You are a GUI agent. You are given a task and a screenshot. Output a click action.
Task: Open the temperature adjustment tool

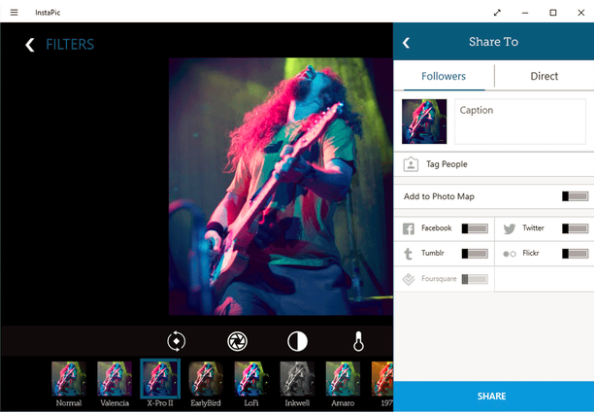point(358,341)
